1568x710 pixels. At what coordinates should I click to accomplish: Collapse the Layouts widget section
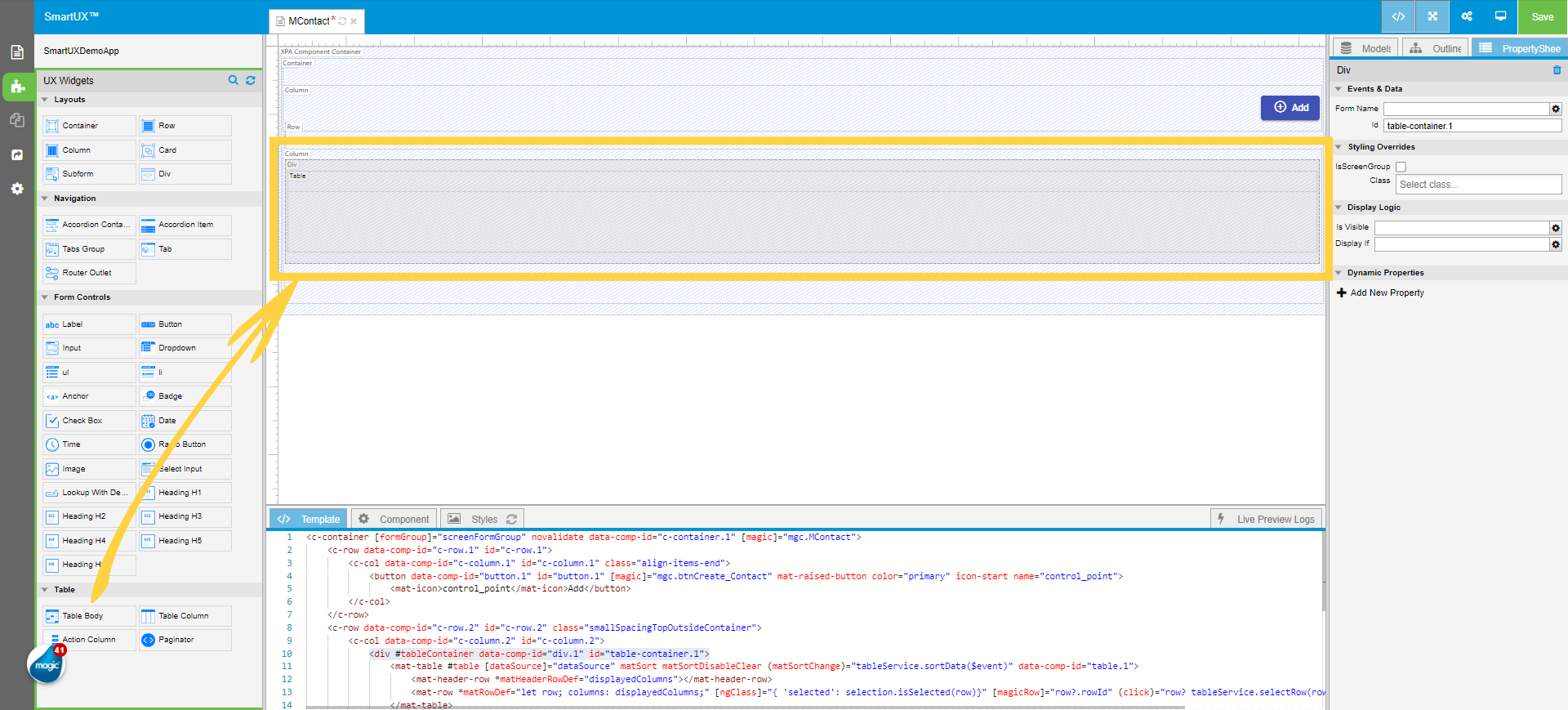[x=45, y=100]
